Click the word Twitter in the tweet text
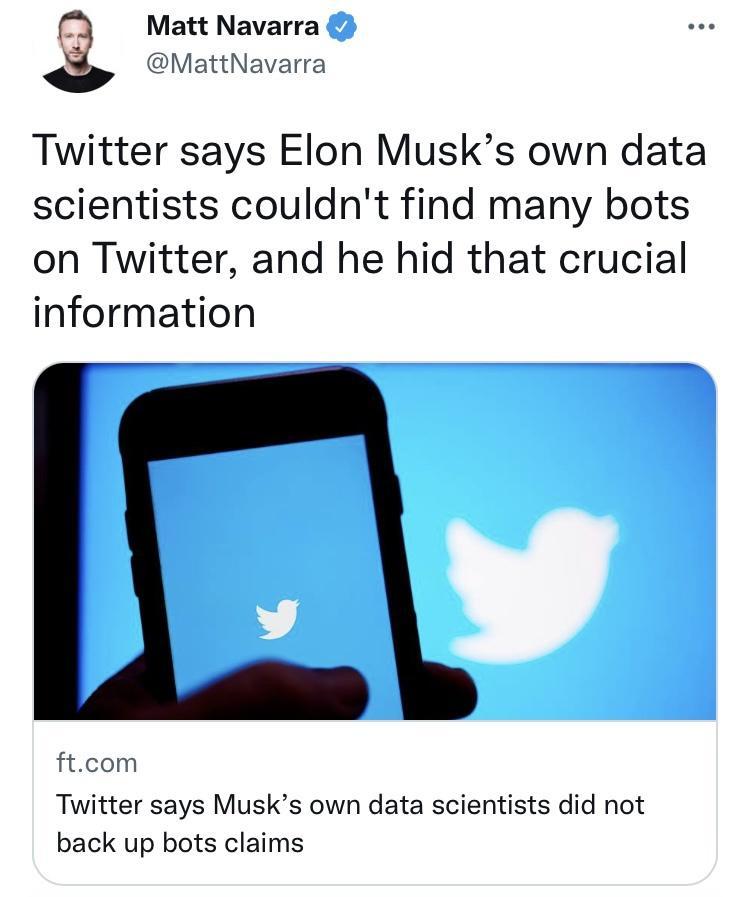 (91, 152)
